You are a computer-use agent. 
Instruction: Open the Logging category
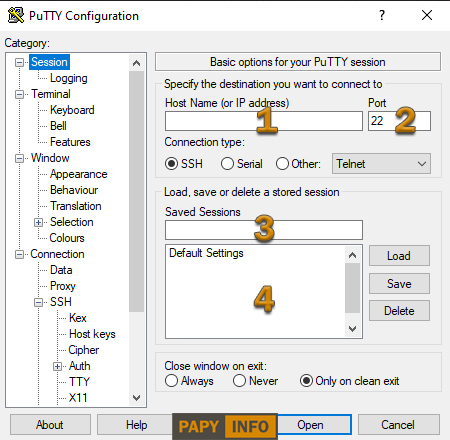(x=69, y=78)
